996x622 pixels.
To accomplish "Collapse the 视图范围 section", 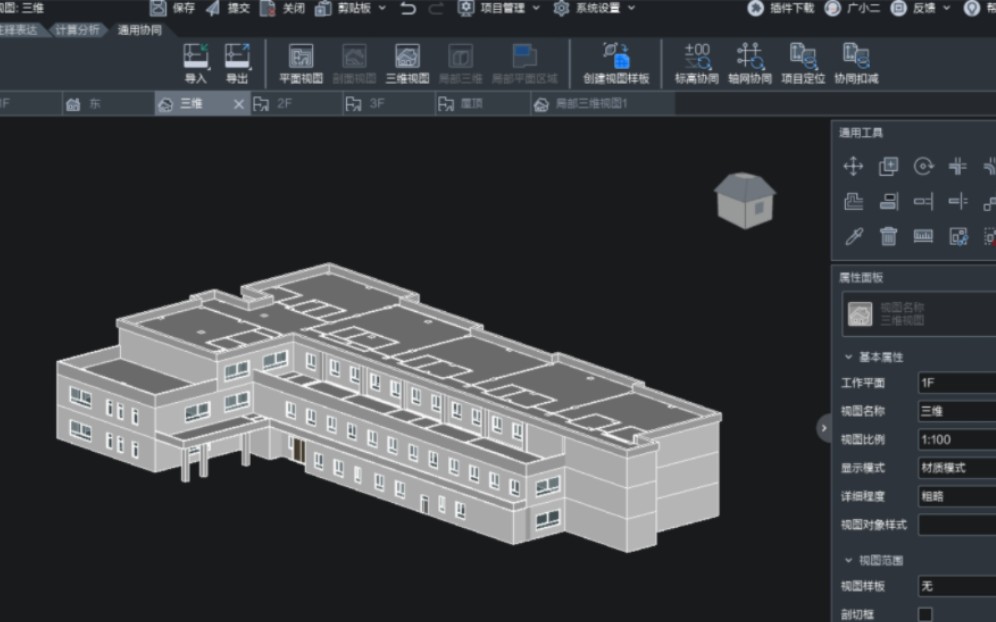I will [848, 560].
